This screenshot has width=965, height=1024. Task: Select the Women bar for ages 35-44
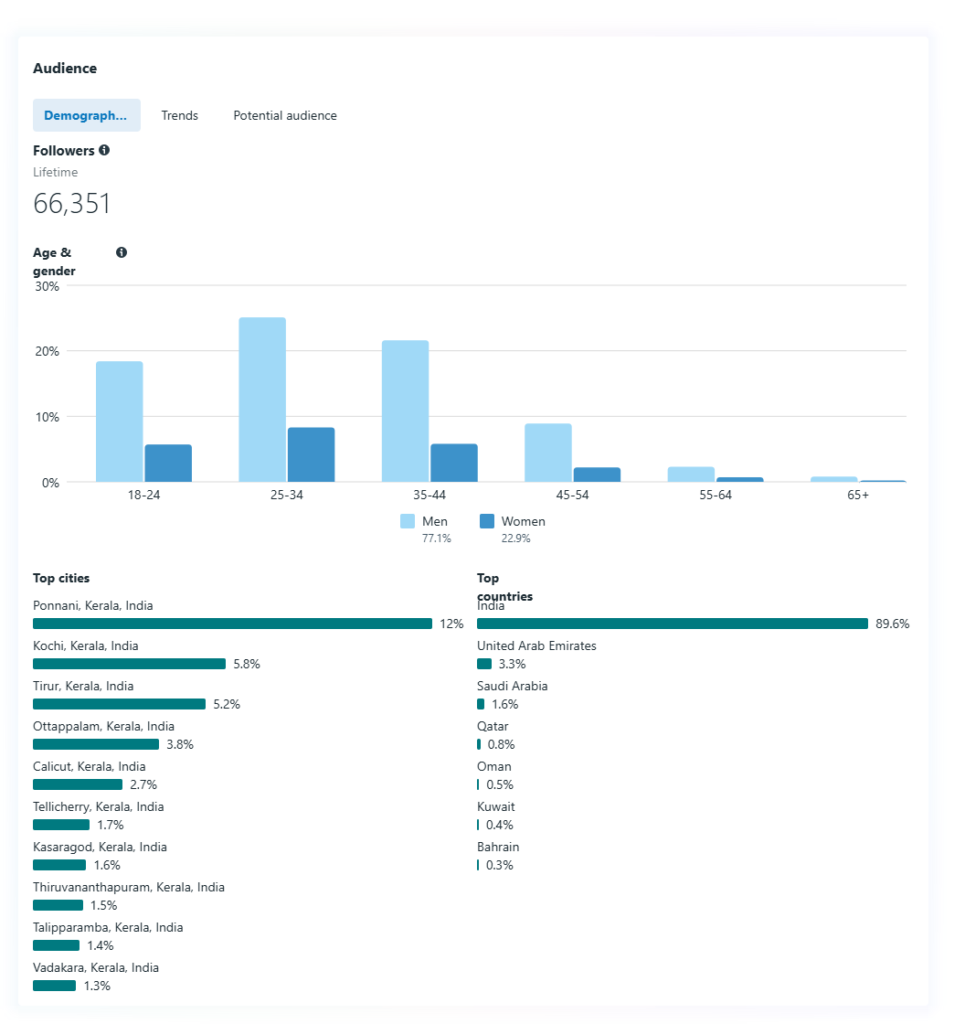(x=454, y=463)
